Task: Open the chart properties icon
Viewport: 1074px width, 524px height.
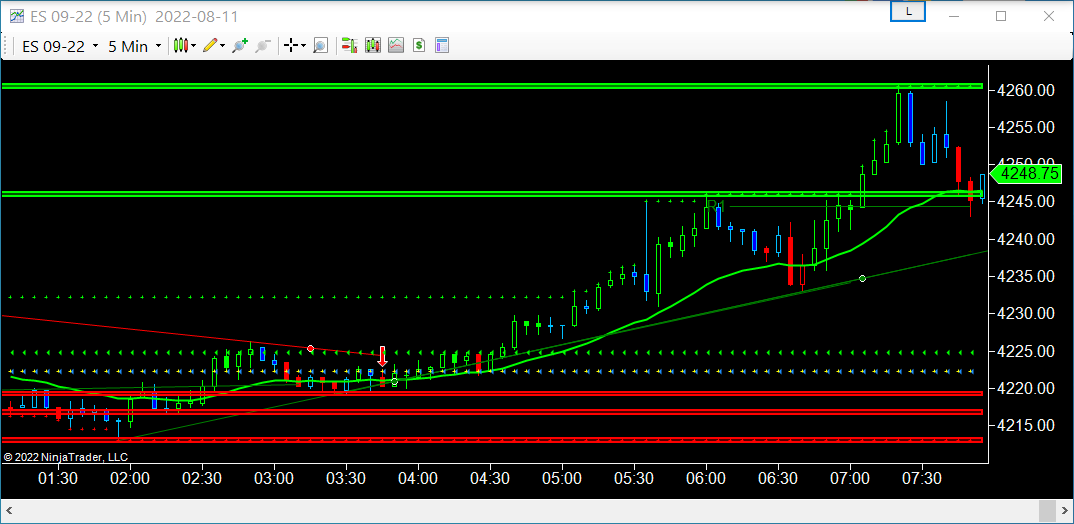Action: [x=442, y=46]
